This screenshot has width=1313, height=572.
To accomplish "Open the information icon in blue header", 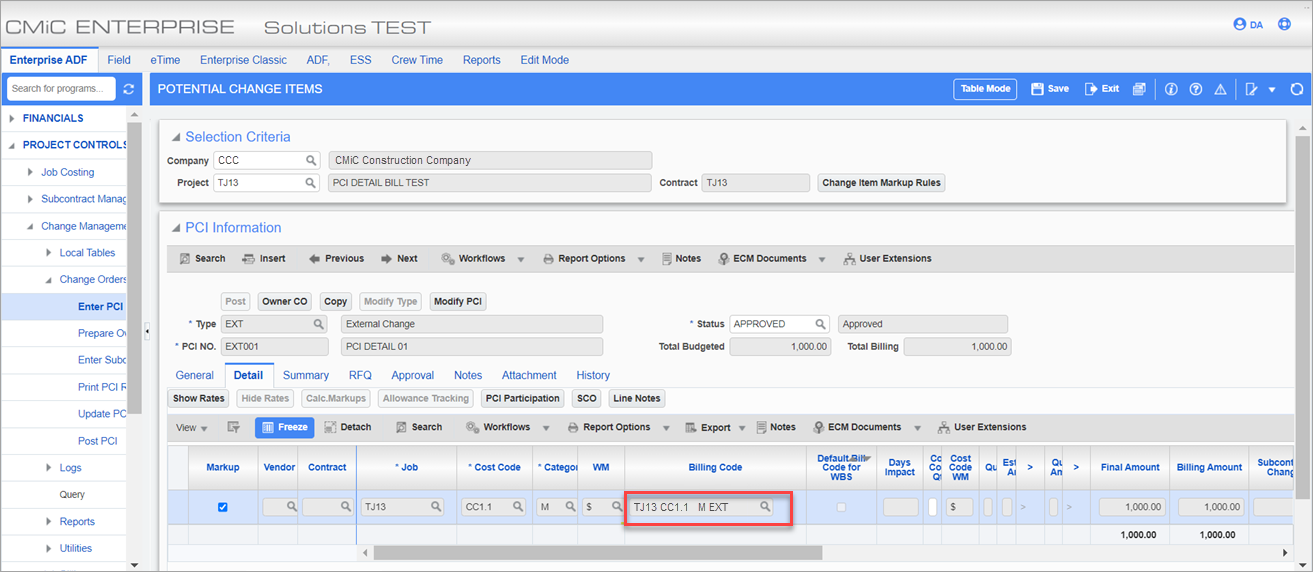I will (x=1172, y=89).
